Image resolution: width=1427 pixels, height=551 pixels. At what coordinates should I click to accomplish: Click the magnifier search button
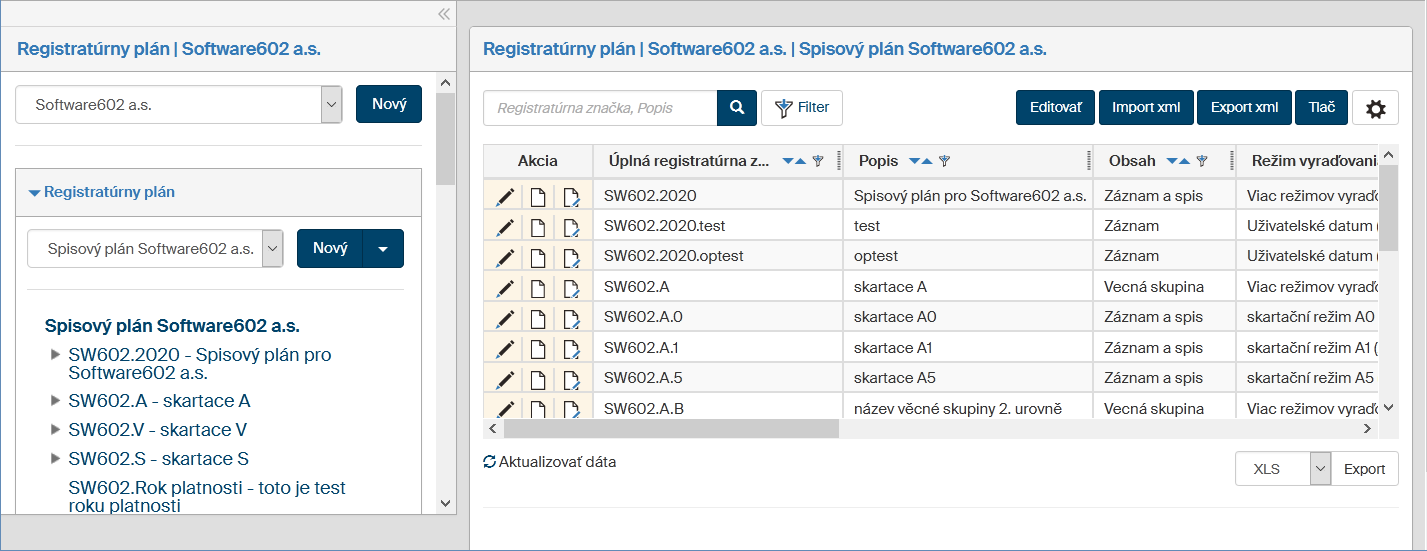(x=737, y=108)
